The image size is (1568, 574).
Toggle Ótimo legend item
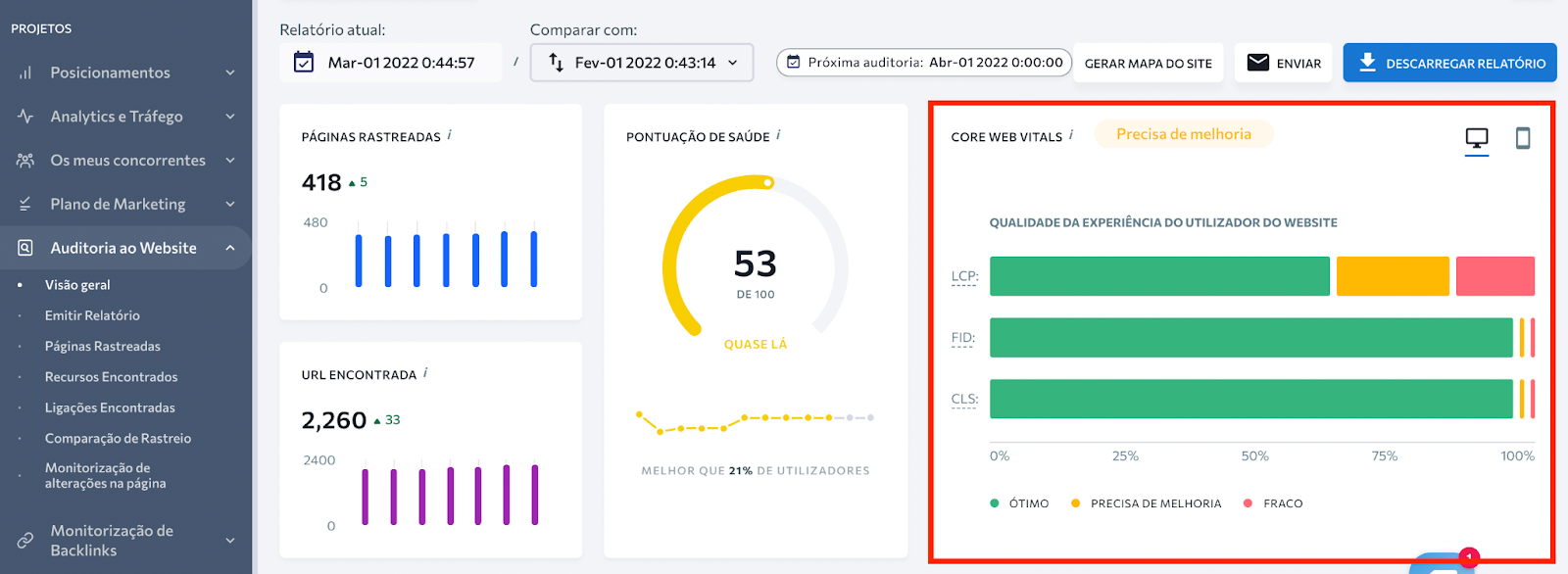point(1019,503)
